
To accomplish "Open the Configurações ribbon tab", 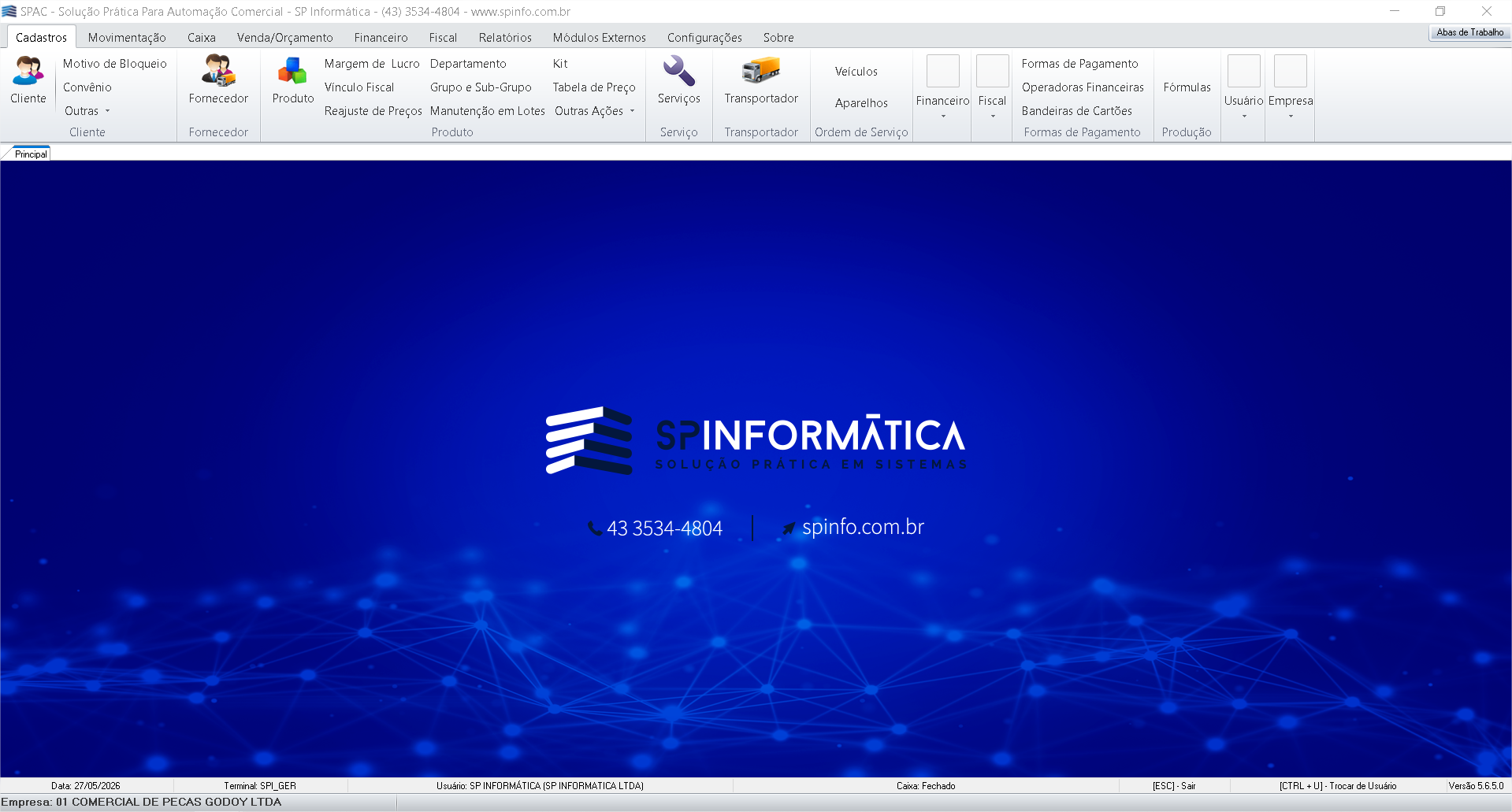I will 704,37.
